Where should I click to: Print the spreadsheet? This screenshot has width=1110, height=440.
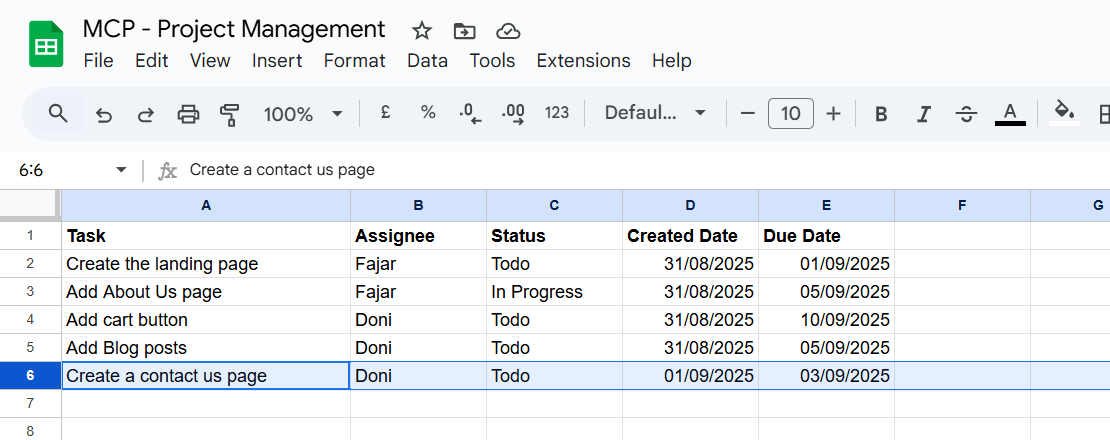pyautogui.click(x=188, y=114)
